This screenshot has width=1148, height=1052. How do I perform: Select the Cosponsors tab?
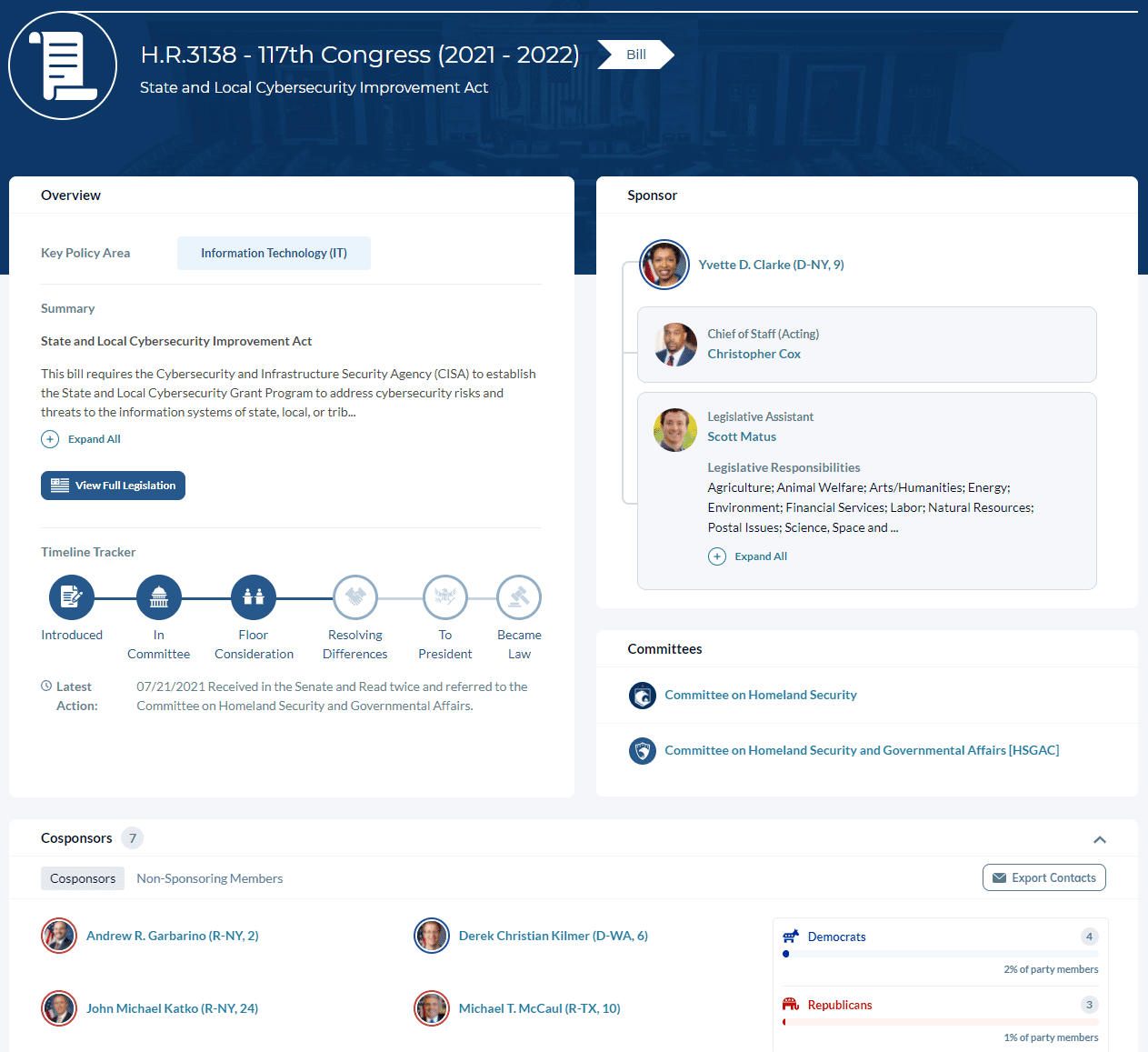pos(83,878)
